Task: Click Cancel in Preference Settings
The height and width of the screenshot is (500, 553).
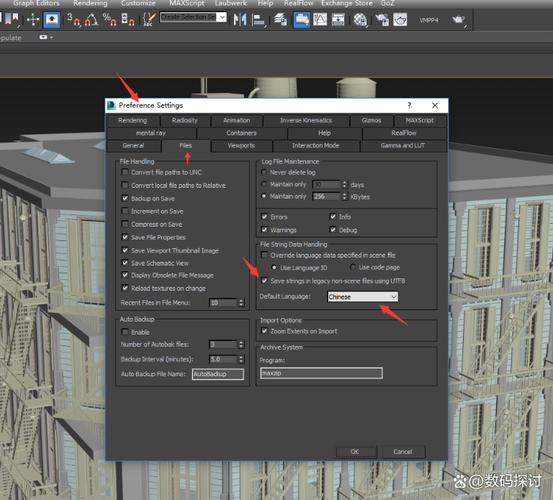Action: tap(403, 452)
